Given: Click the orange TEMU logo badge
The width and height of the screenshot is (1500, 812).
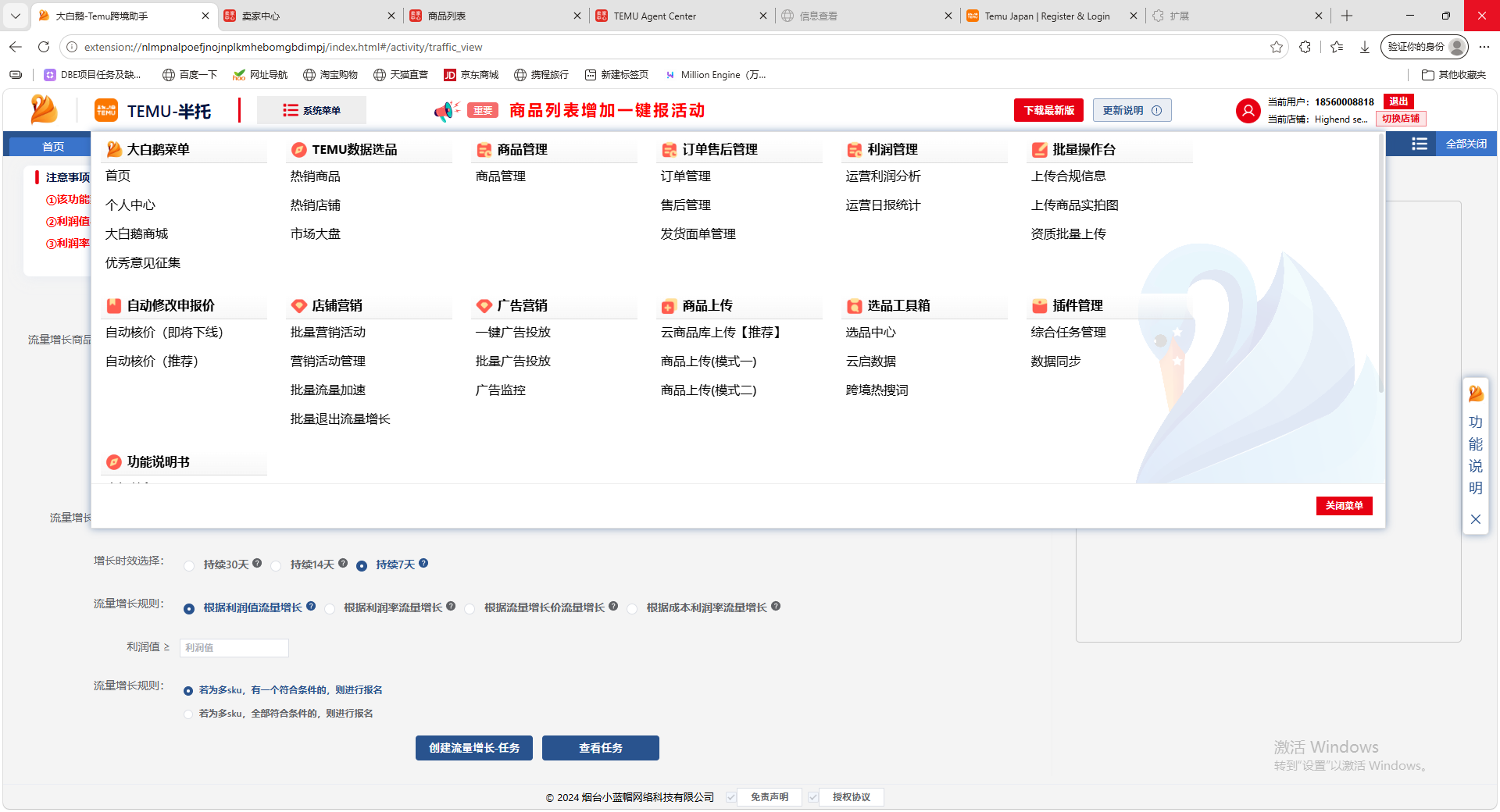Looking at the screenshot, I should tap(106, 110).
